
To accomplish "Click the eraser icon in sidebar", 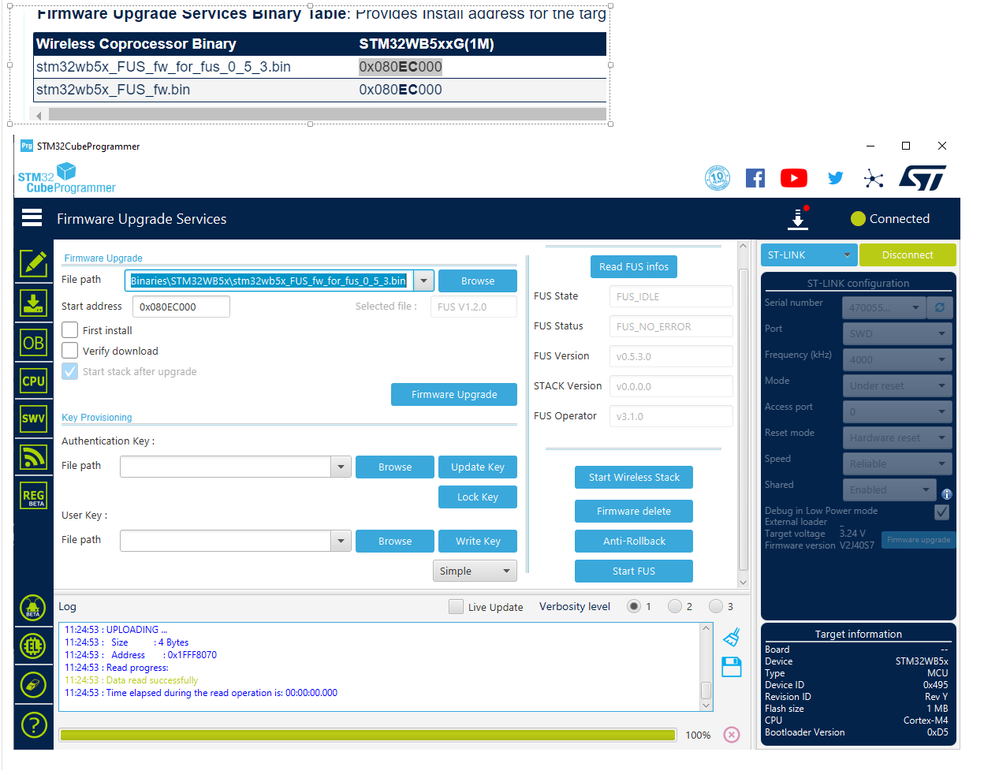I will (33, 685).
